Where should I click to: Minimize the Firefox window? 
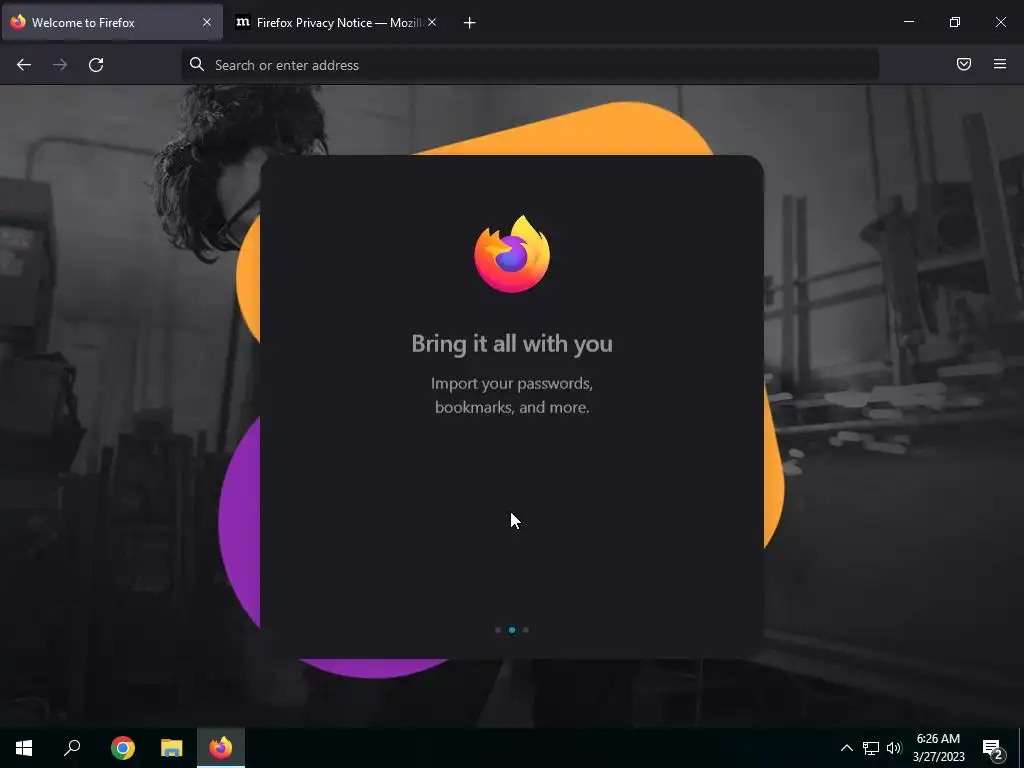(908, 22)
